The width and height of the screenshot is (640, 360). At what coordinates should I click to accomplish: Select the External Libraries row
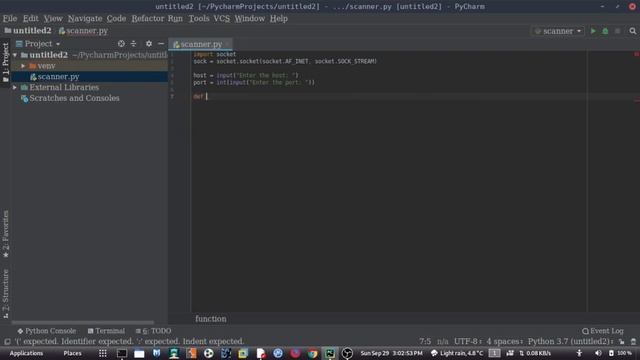[x=60, y=87]
